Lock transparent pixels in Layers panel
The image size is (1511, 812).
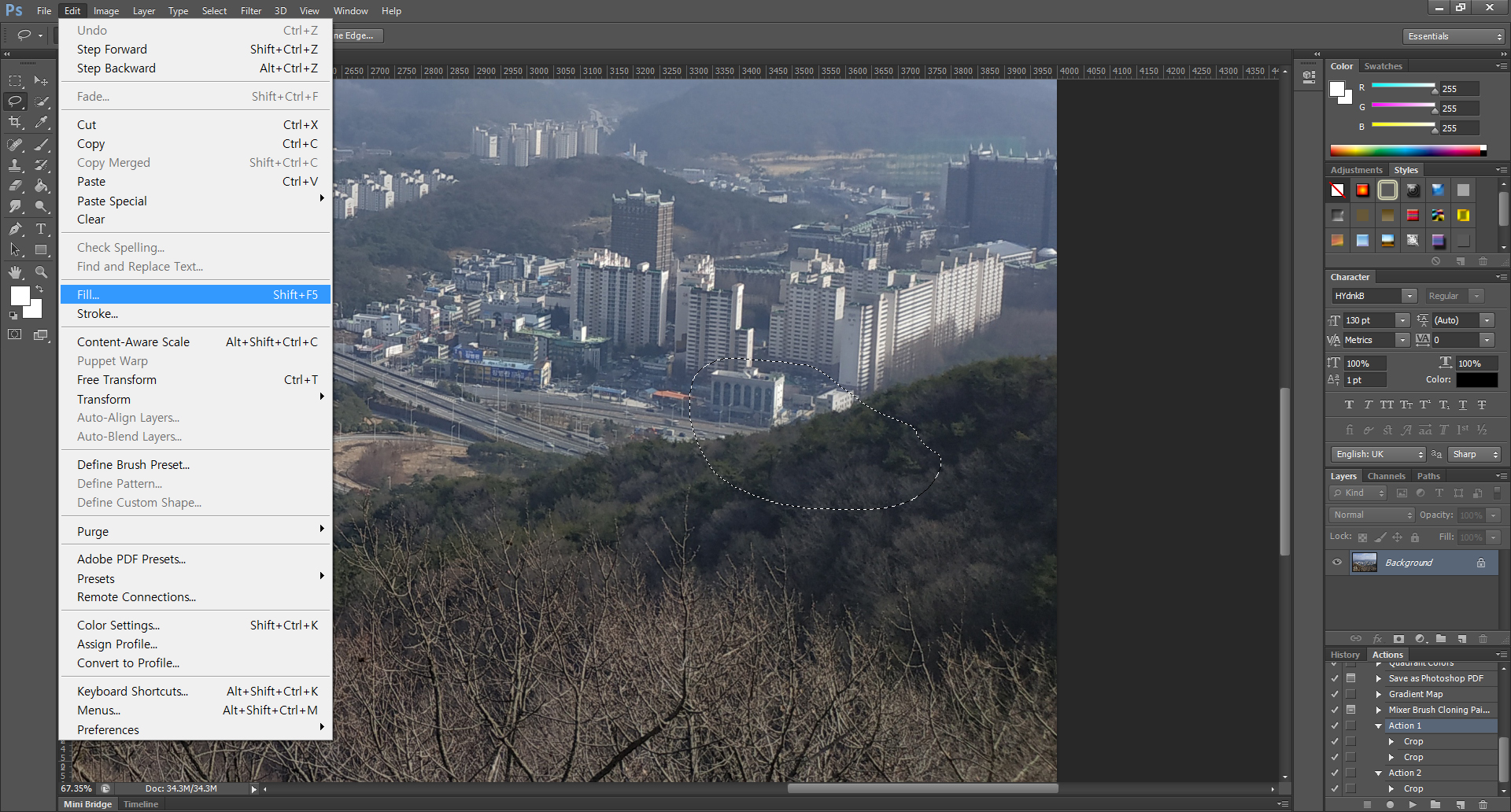[x=1362, y=537]
